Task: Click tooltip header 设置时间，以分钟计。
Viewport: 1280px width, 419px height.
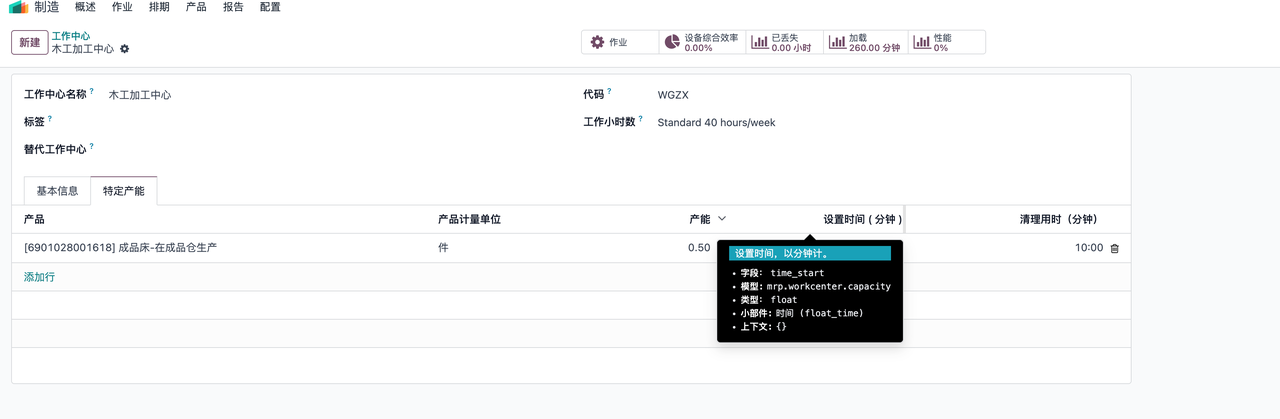Action: [x=810, y=254]
